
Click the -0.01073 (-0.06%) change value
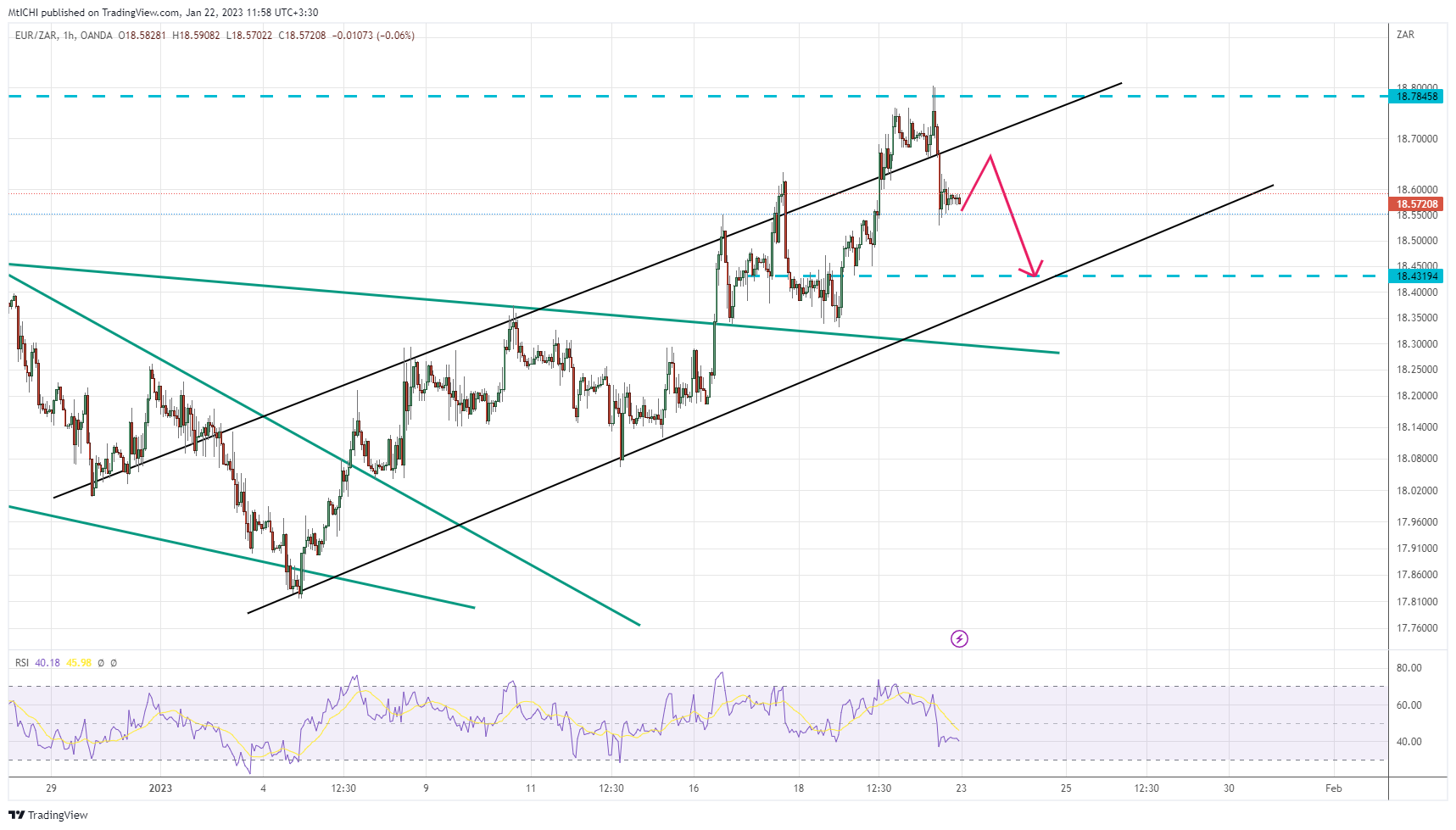[x=374, y=36]
